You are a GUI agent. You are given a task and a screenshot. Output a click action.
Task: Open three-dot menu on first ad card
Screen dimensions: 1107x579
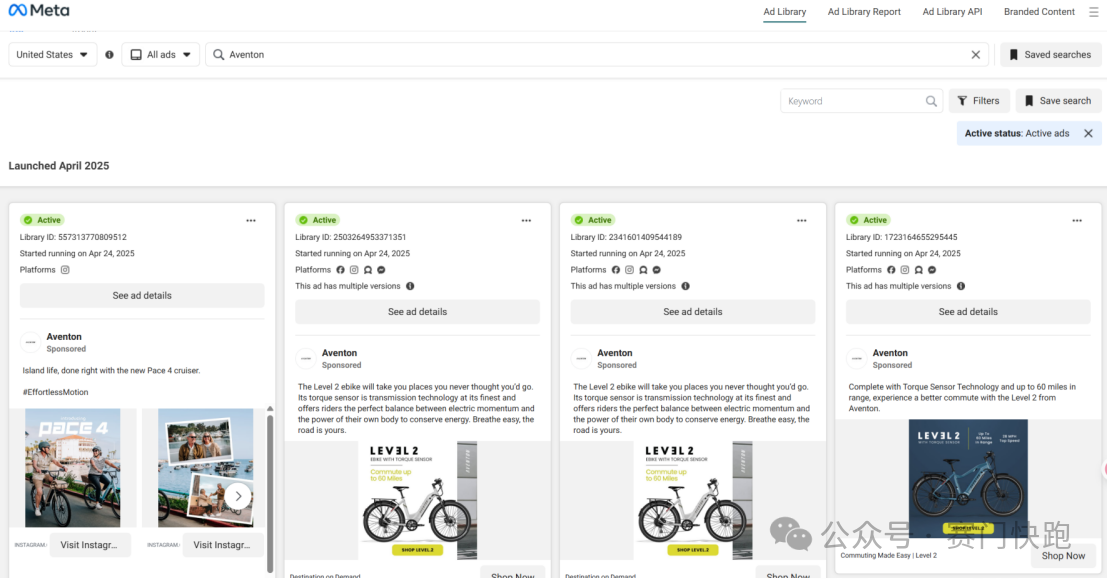tap(251, 220)
